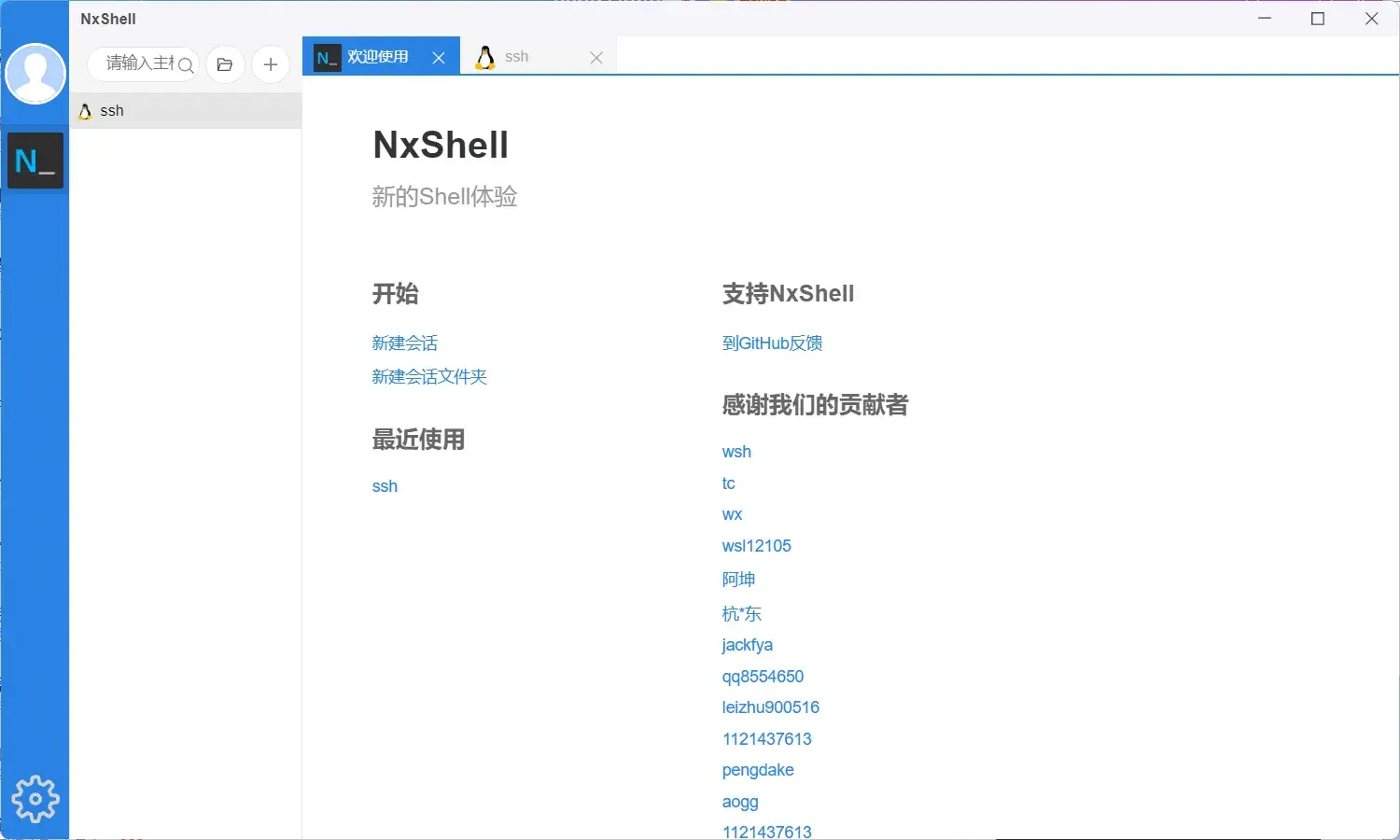Click the 新的Shell体验 subtitle
Image resolution: width=1400 pixels, height=840 pixels.
[x=444, y=196]
